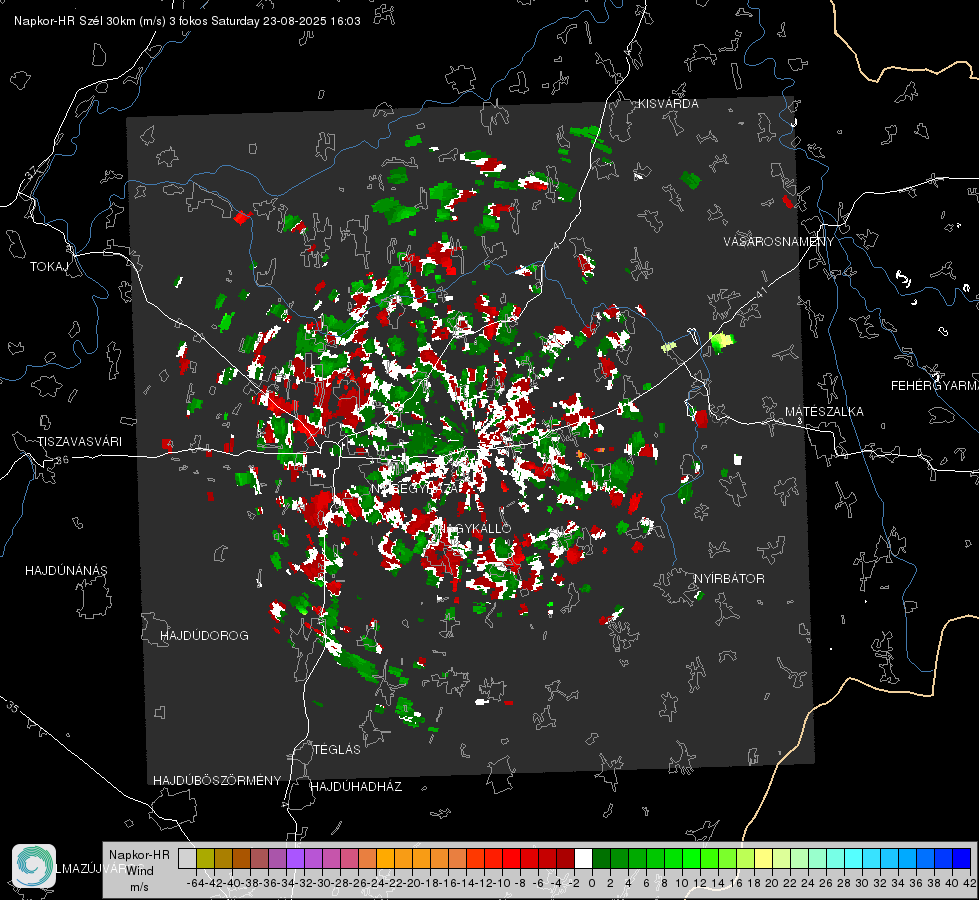979x900 pixels.
Task: Select the MÁTÉSZALKA city label
Action: click(824, 412)
